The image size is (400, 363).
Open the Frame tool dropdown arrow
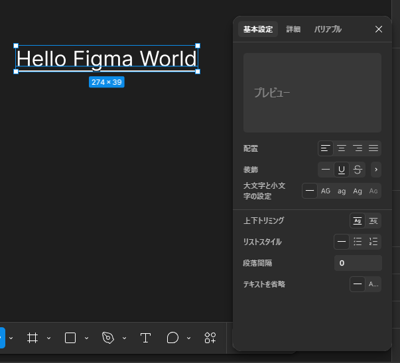49,338
